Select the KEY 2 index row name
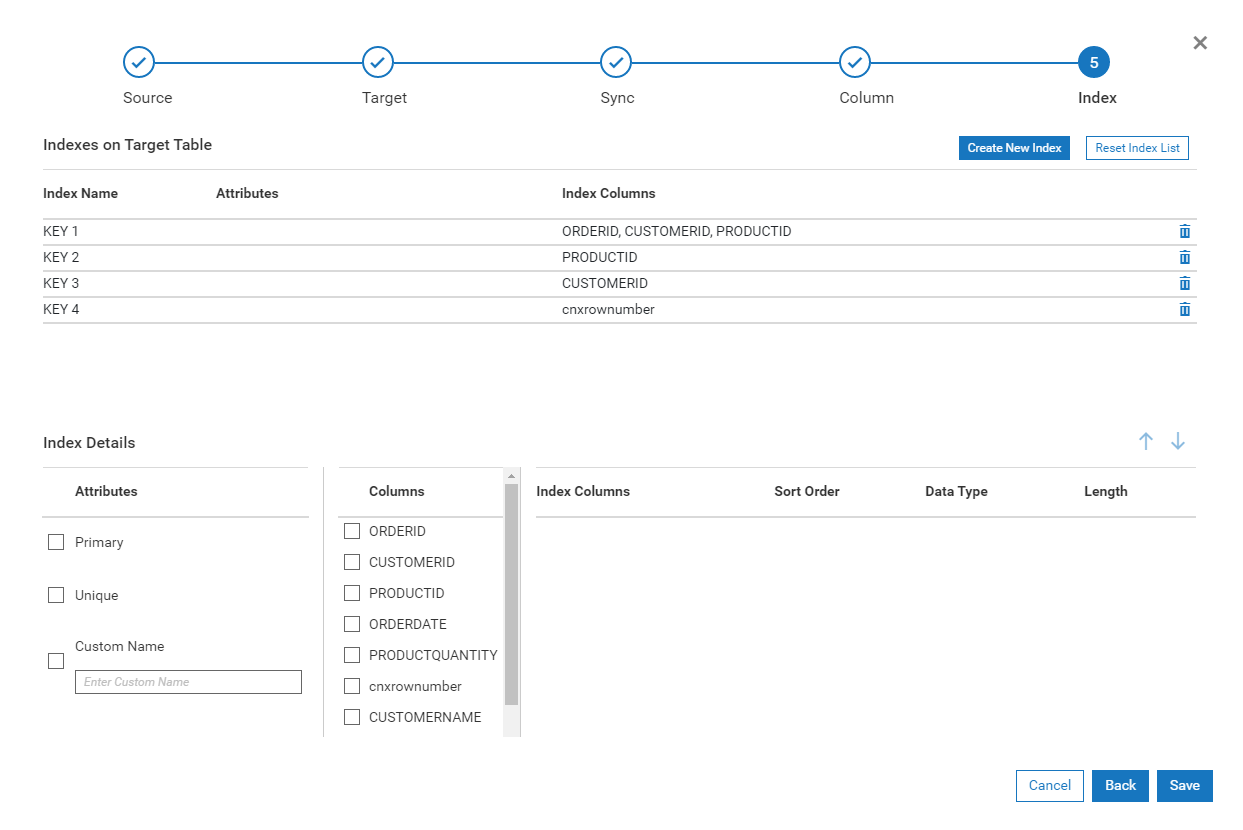Screen dimensions: 1243x830 click(61, 258)
